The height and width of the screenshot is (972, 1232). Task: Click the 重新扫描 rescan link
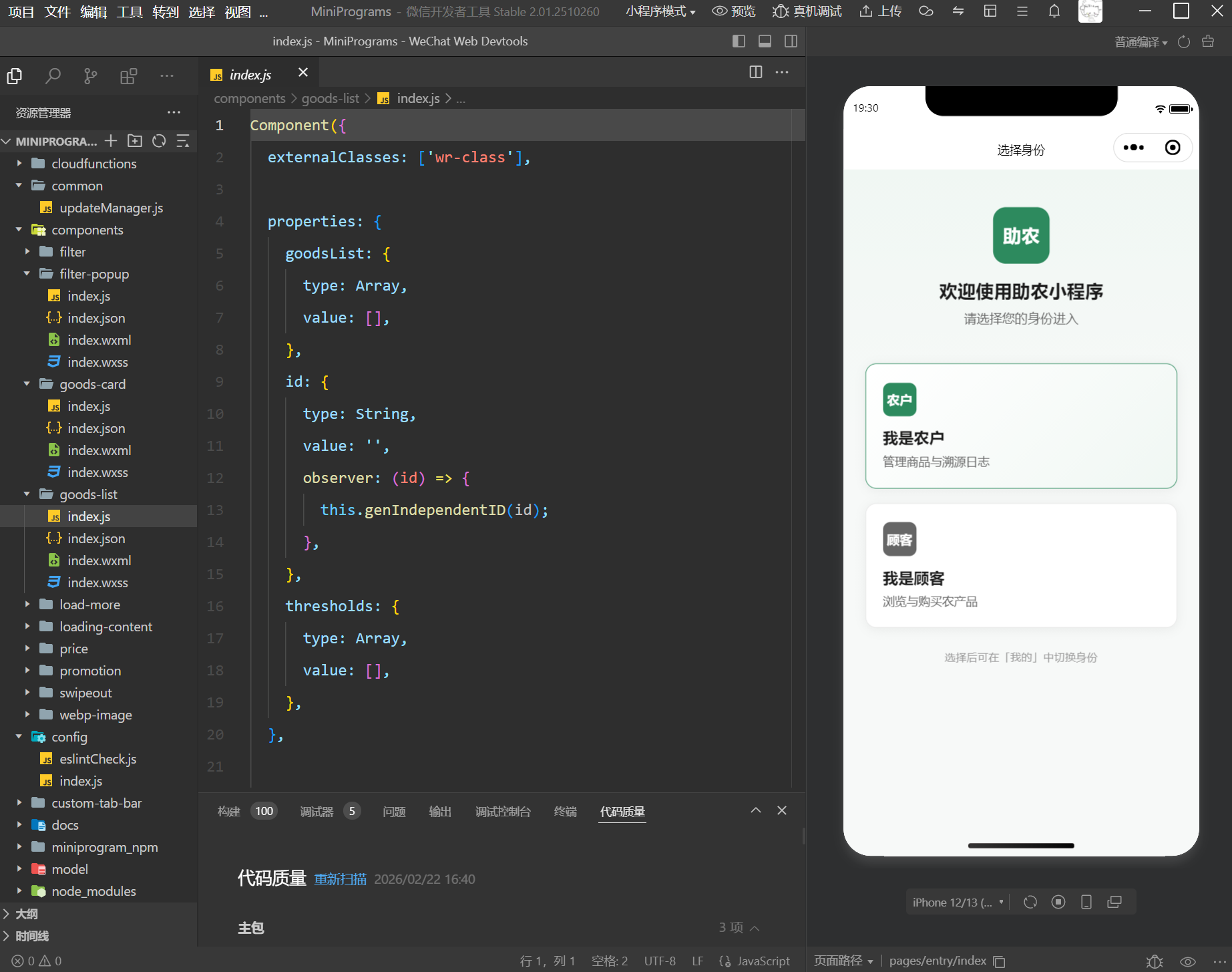point(340,879)
